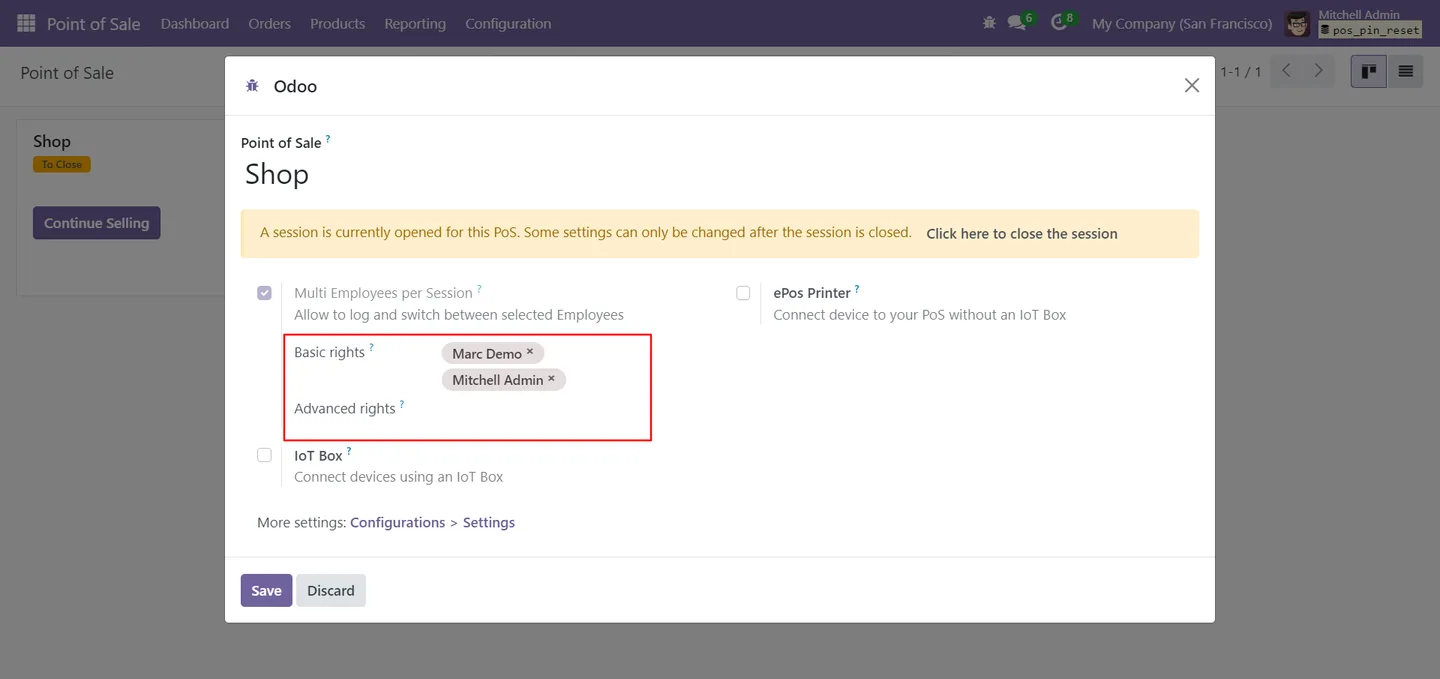The image size is (1440, 679).
Task: Click the Shop name field in dialog
Action: coord(720,174)
